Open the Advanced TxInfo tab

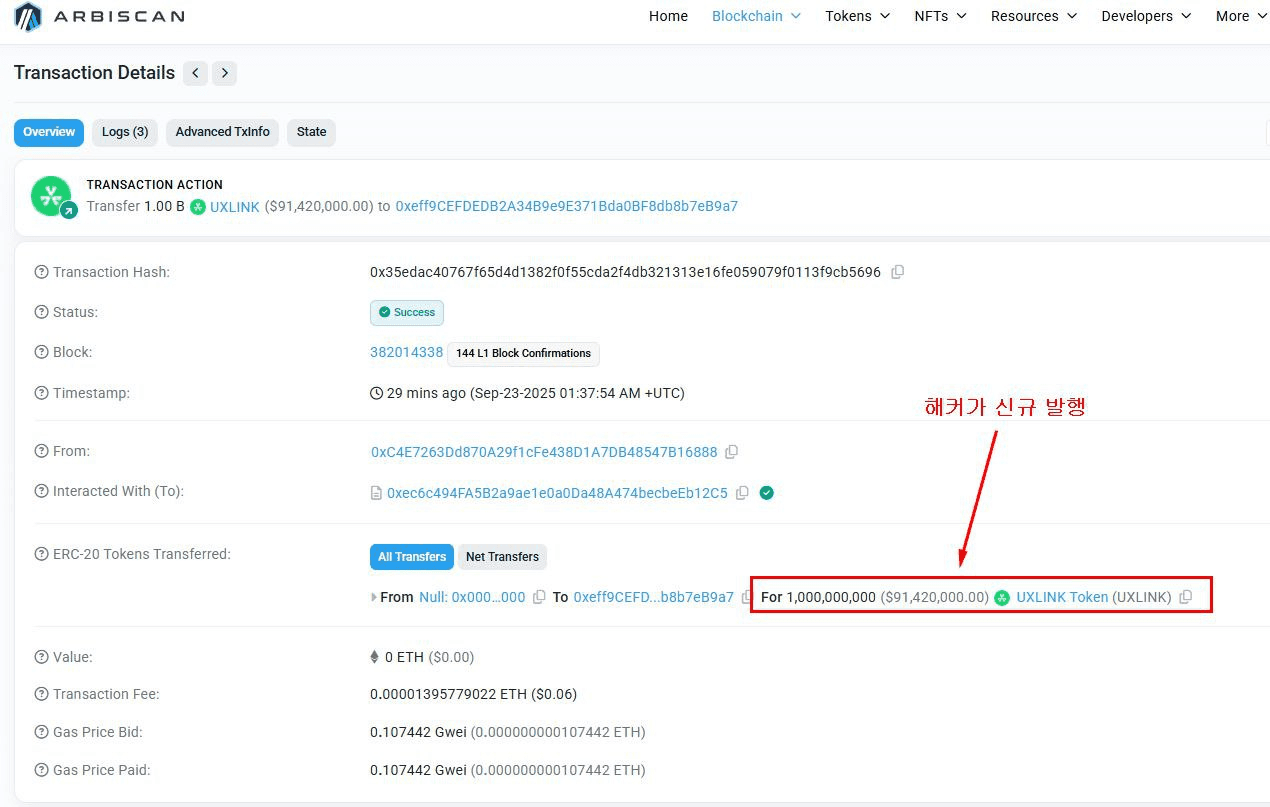click(223, 132)
